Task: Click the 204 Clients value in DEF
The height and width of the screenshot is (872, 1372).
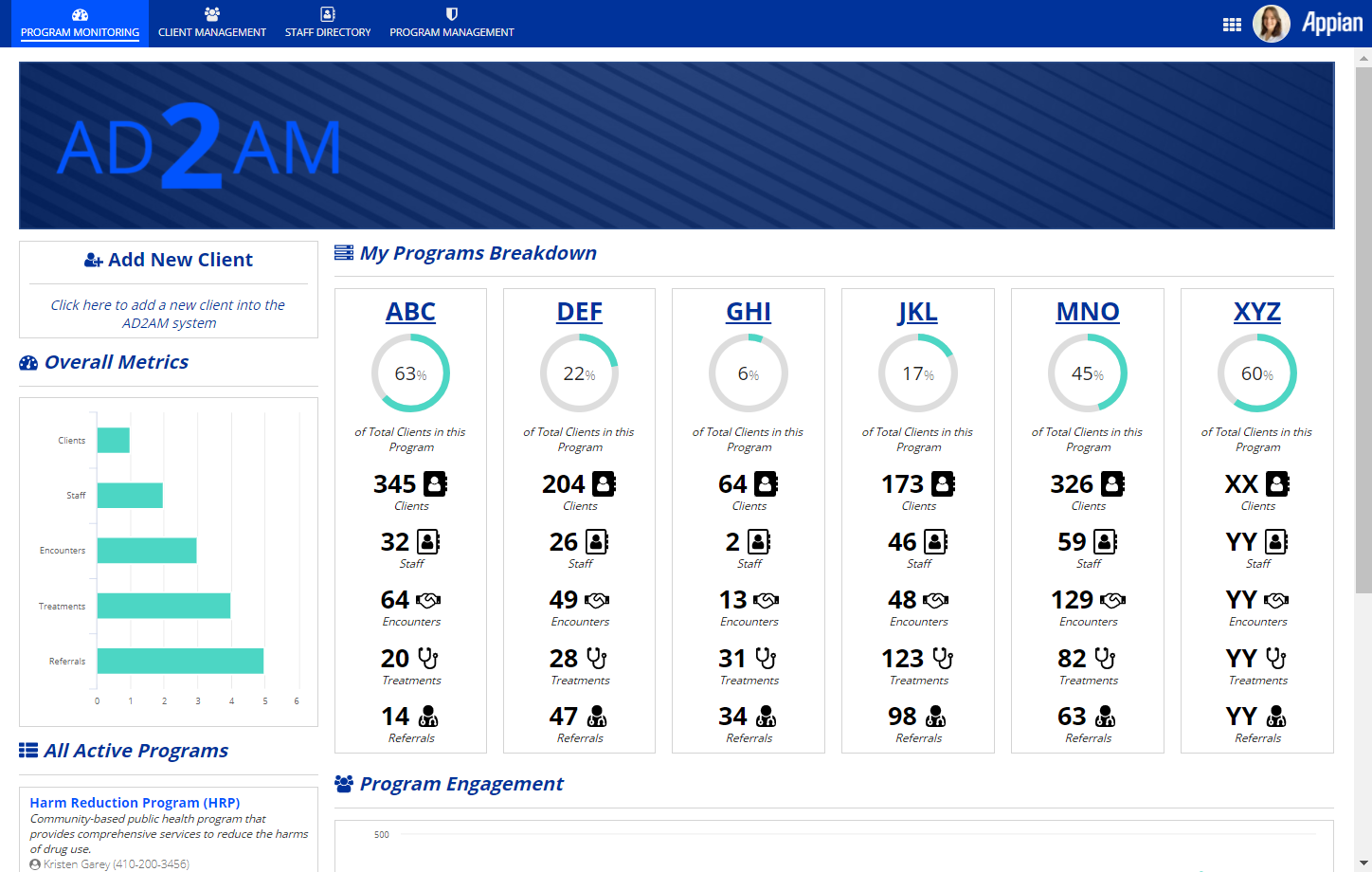Action: (563, 484)
